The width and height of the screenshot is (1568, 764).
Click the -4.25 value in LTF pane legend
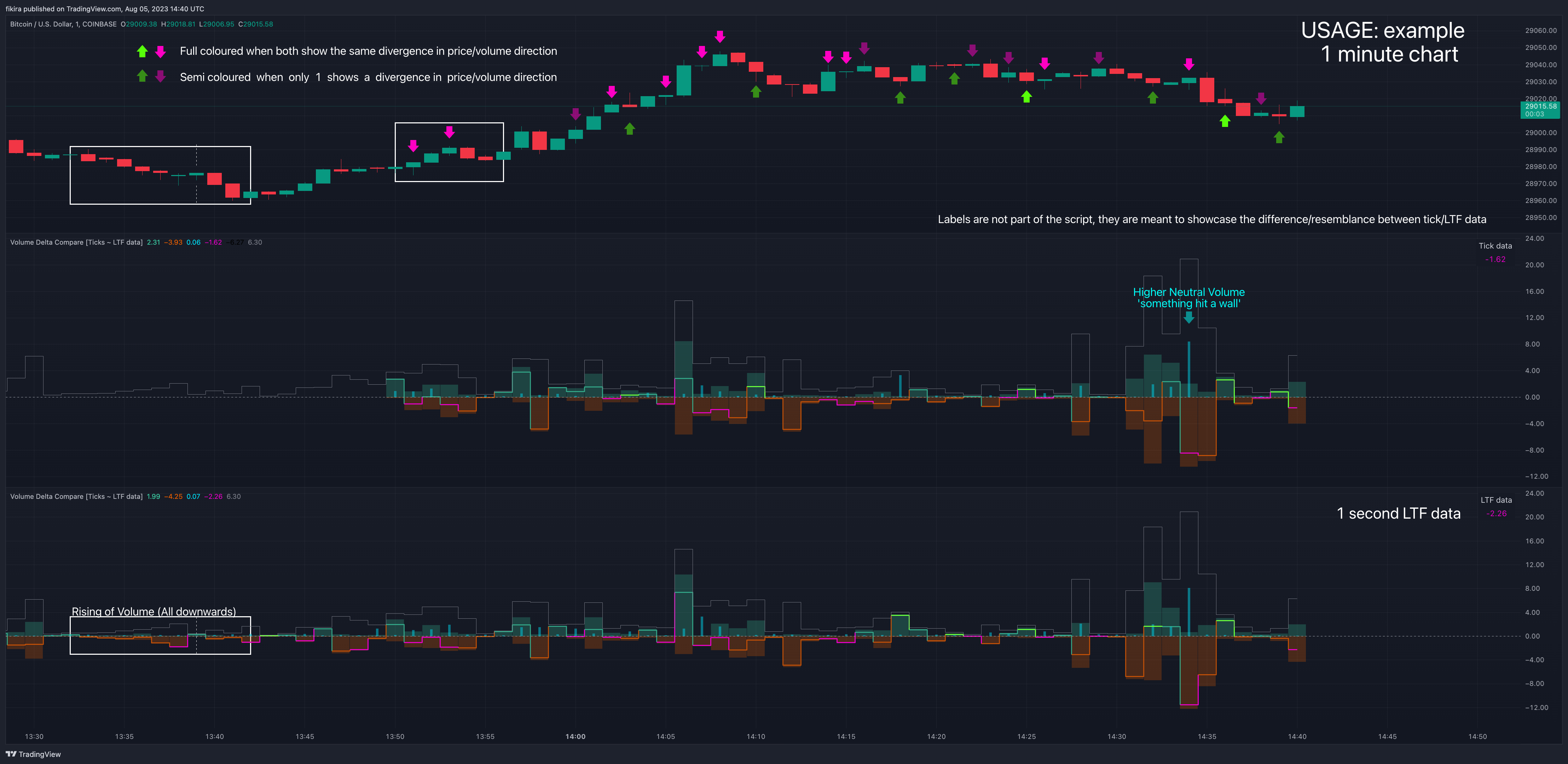[173, 496]
